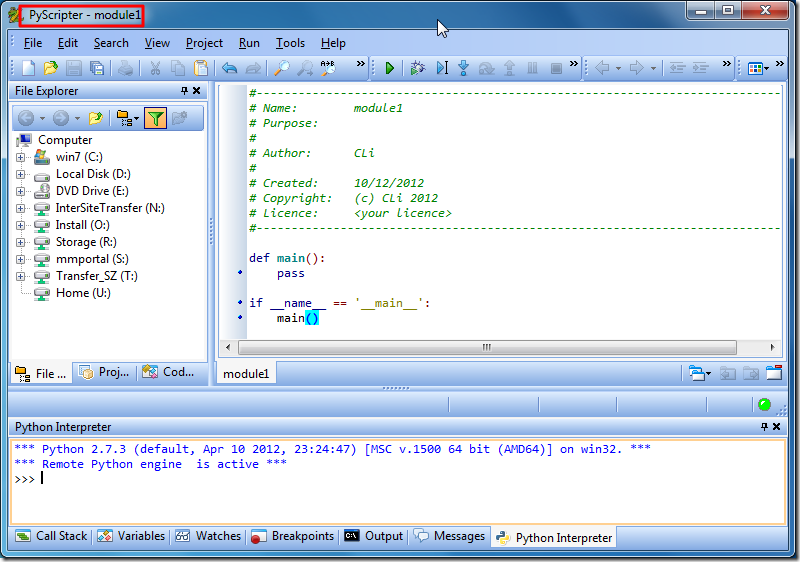Toggle pin on the File Explorer panel
This screenshot has width=800, height=562.
pos(184,91)
